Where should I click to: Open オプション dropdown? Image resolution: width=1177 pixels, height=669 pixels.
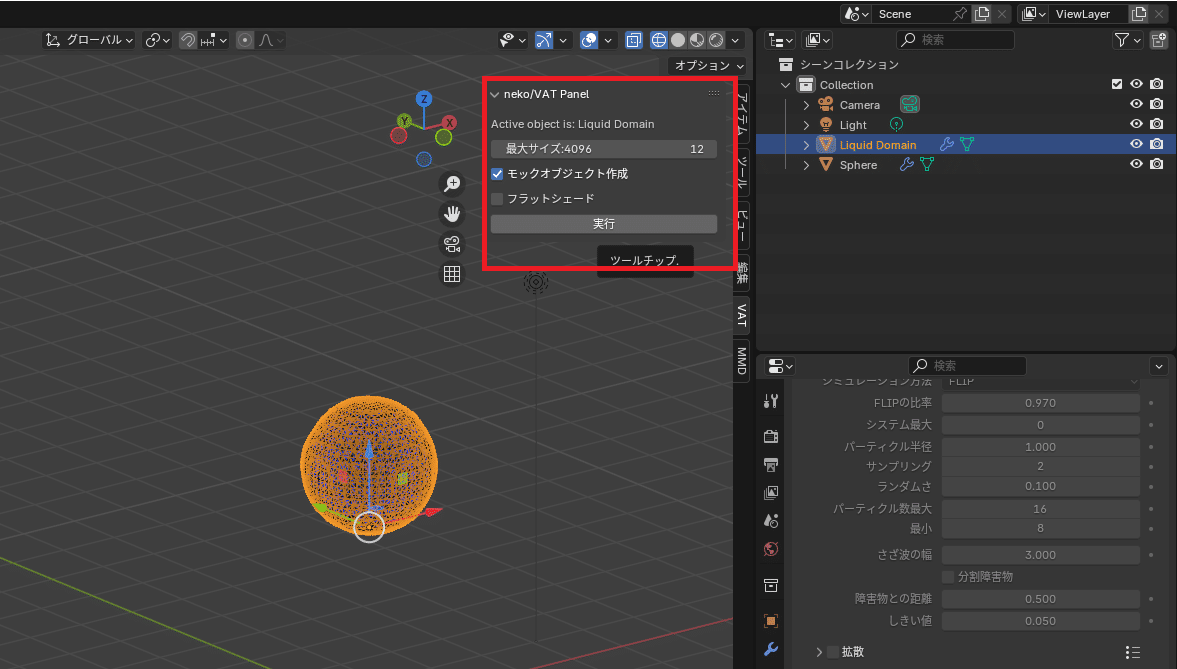click(x=708, y=65)
